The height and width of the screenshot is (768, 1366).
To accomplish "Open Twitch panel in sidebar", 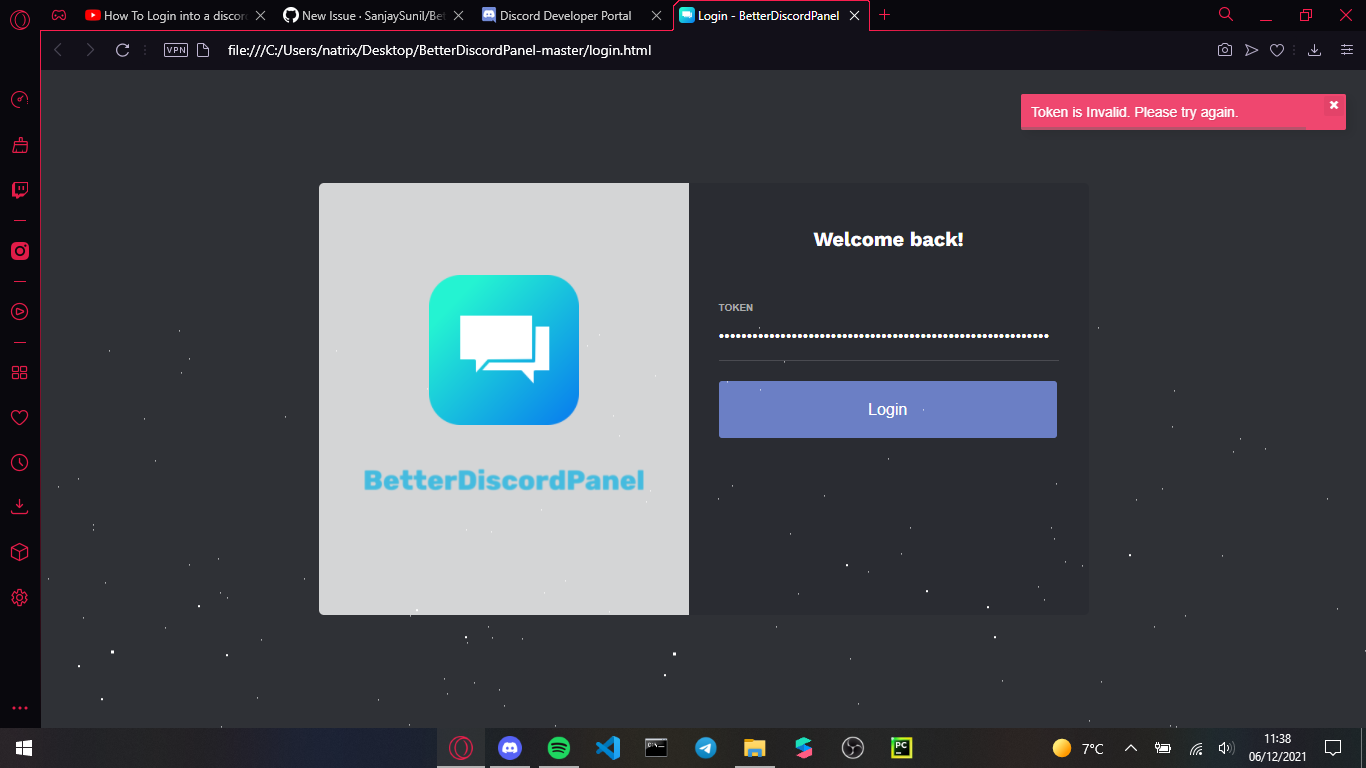I will click(x=19, y=190).
